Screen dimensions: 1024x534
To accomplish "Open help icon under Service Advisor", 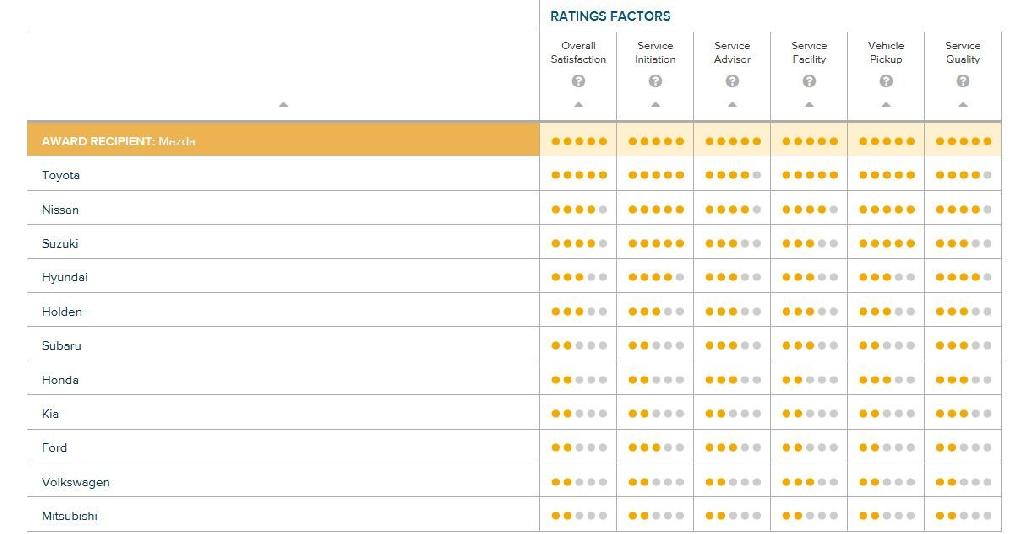I will coord(732,81).
